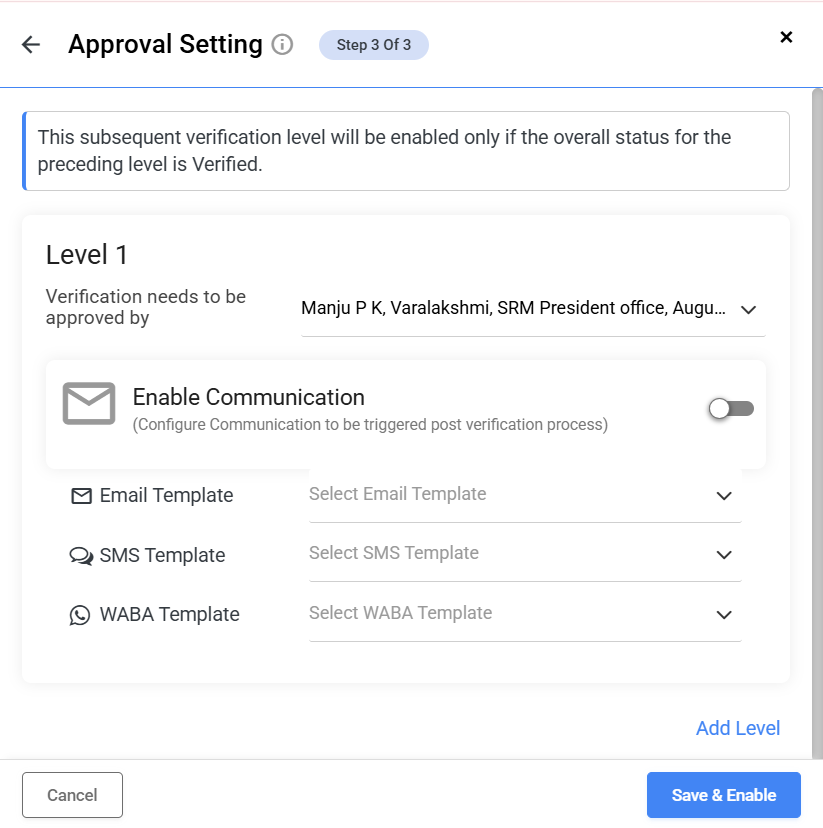Open the Select WABA Template dropdown
Screen dimensions: 823x828
point(525,614)
